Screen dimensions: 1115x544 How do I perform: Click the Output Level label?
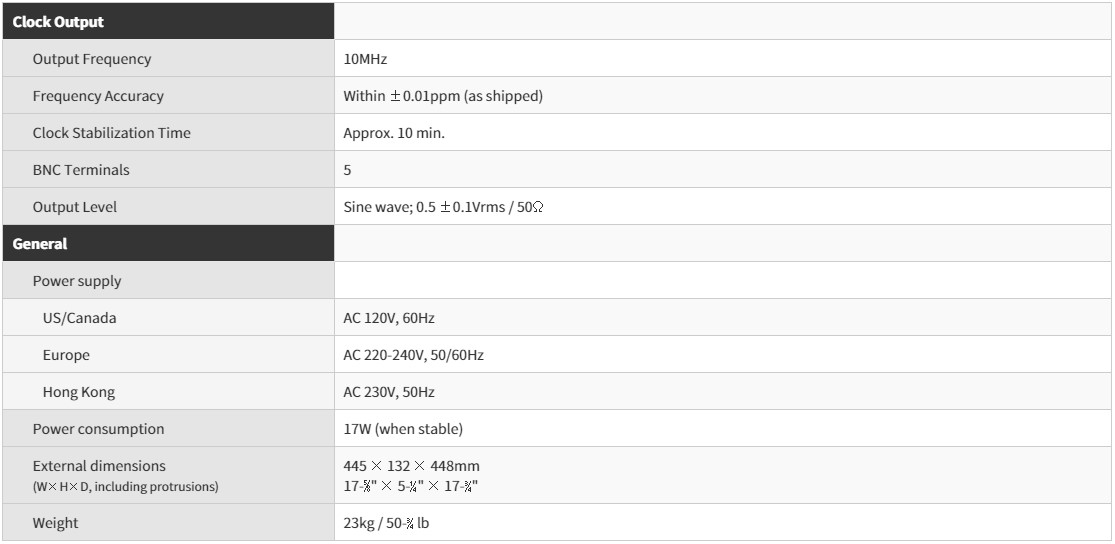click(75, 207)
